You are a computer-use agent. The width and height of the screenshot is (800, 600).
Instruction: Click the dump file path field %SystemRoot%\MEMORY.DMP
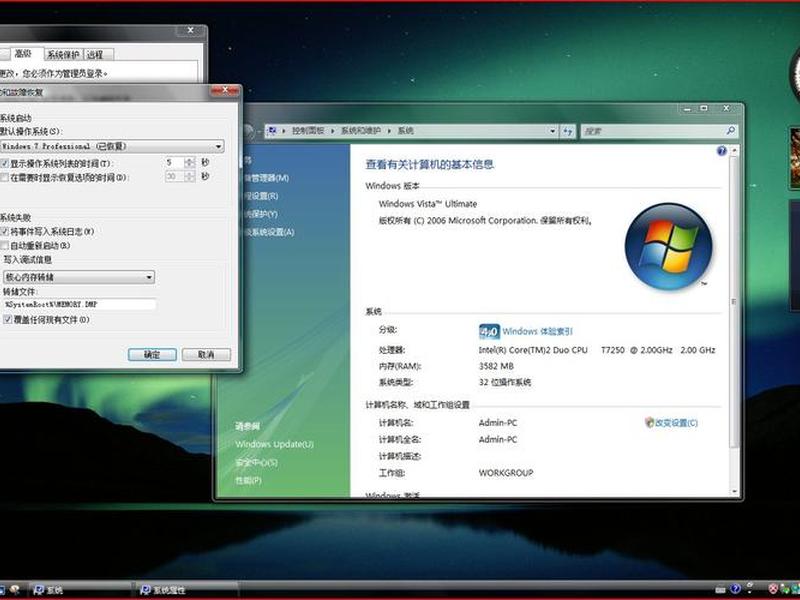coord(80,304)
